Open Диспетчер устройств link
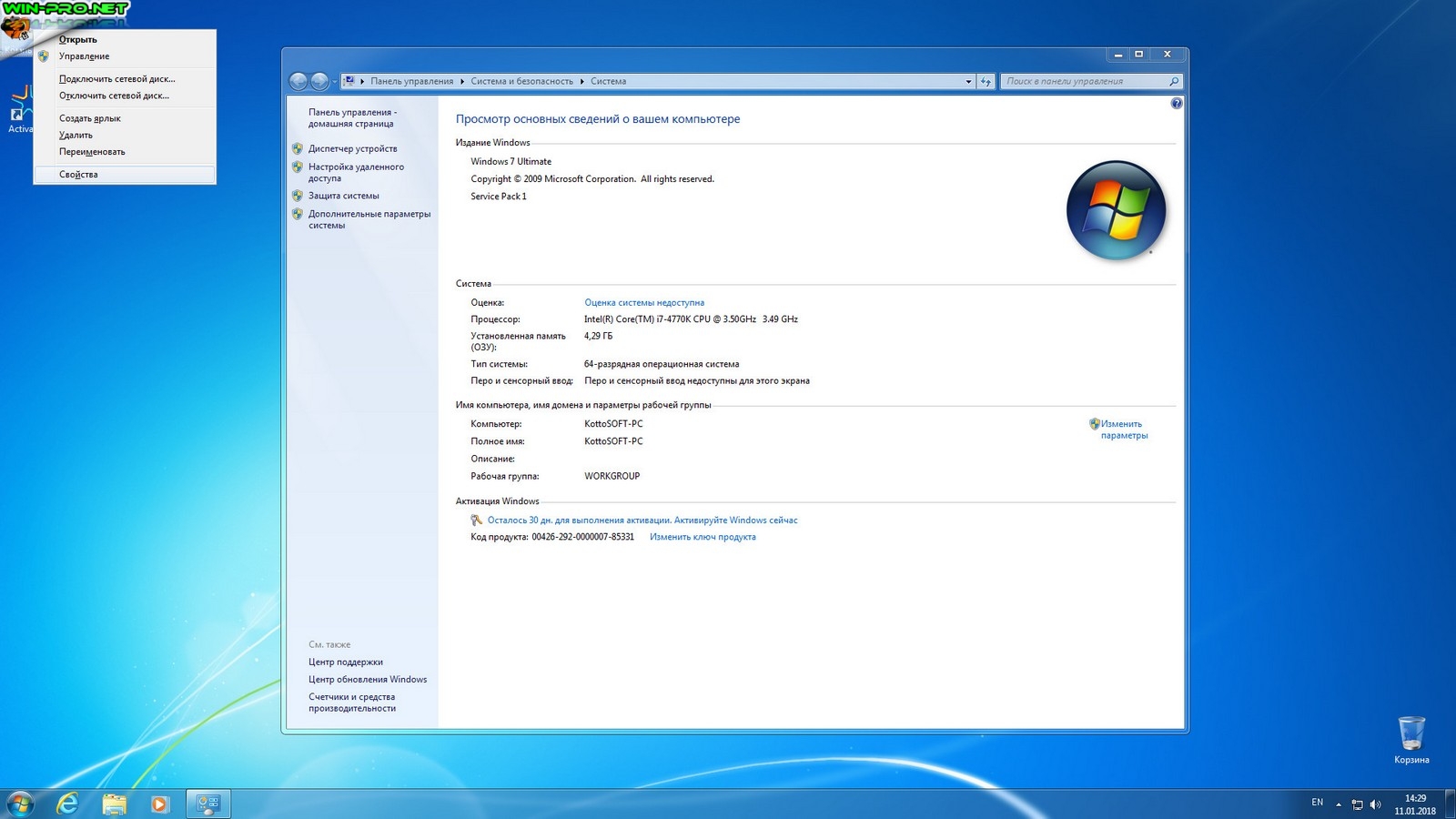 352,149
